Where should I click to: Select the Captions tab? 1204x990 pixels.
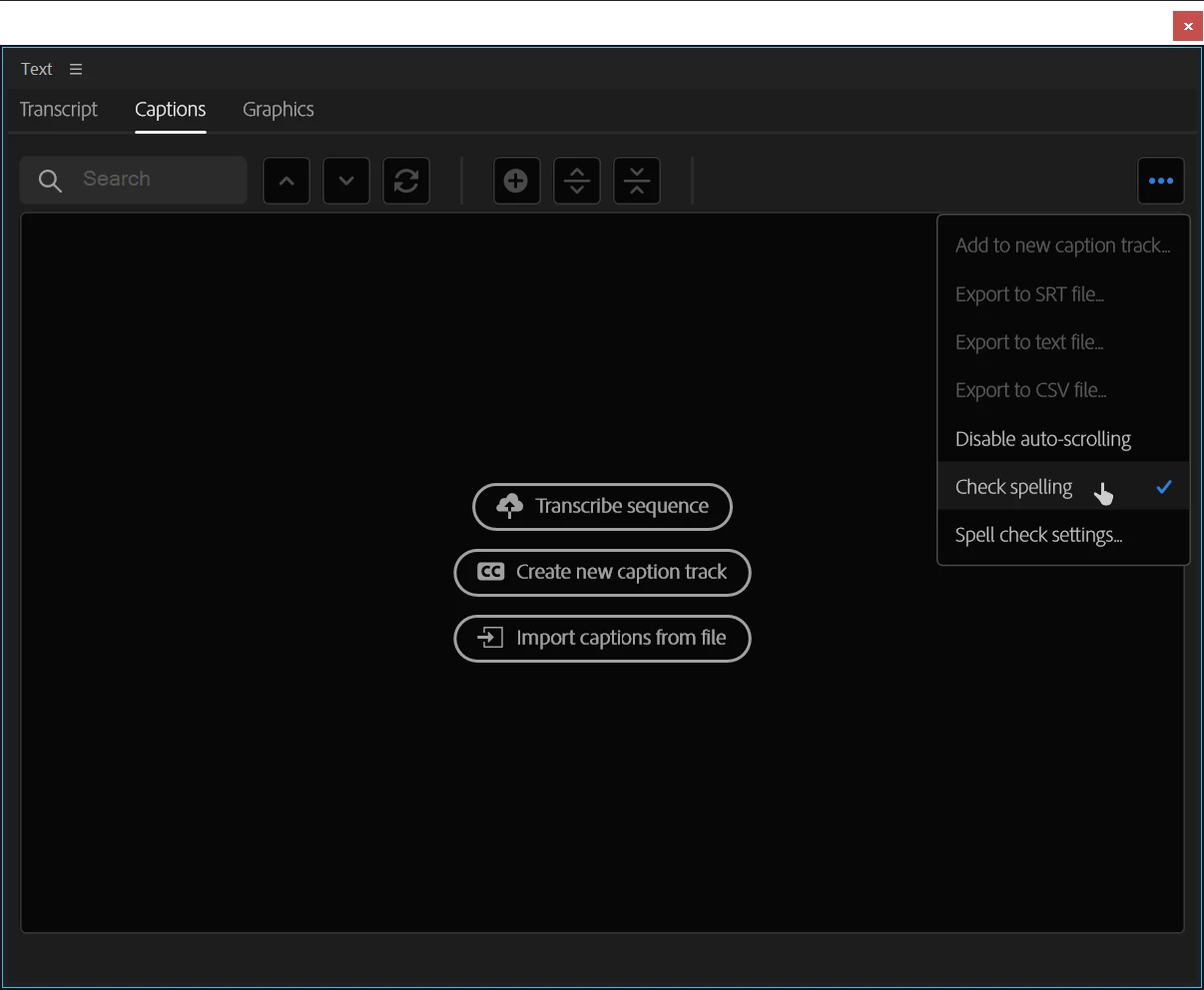pyautogui.click(x=171, y=110)
